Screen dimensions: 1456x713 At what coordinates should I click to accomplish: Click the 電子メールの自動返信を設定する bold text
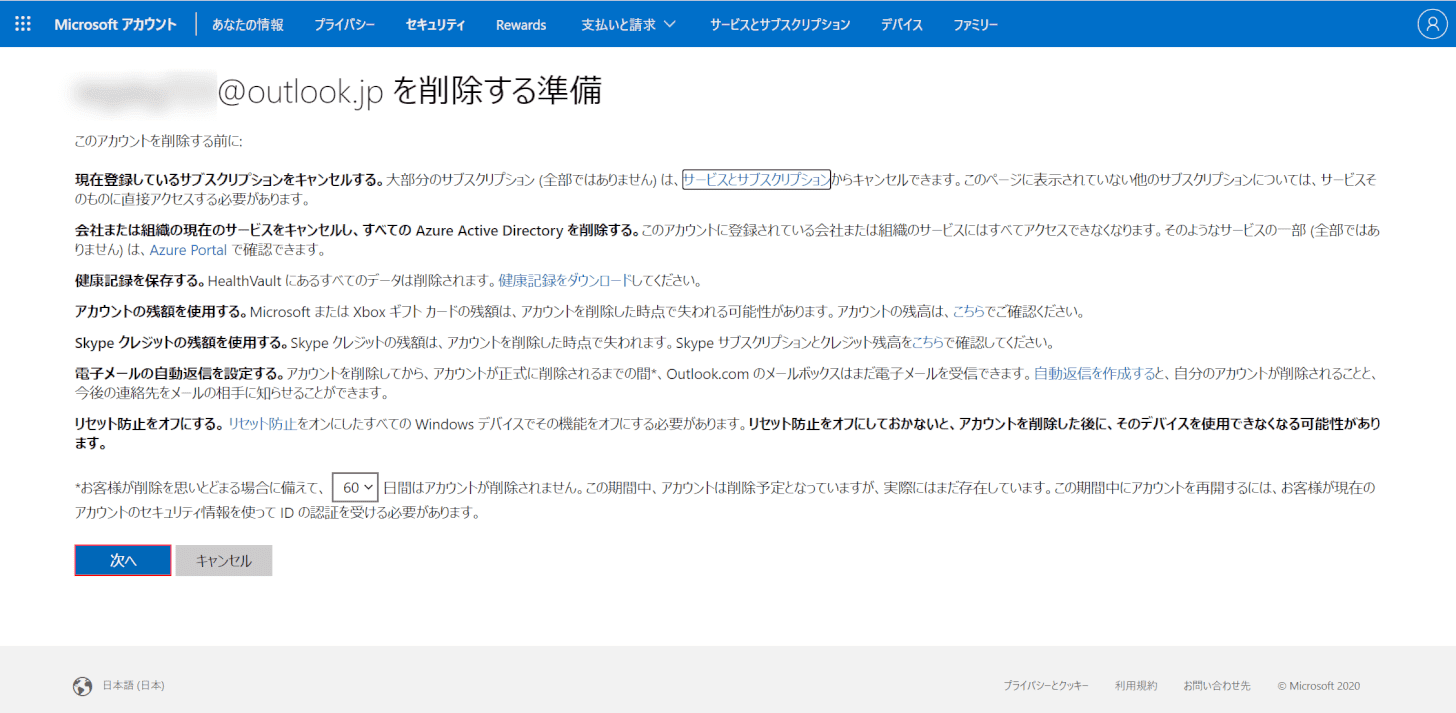[179, 374]
